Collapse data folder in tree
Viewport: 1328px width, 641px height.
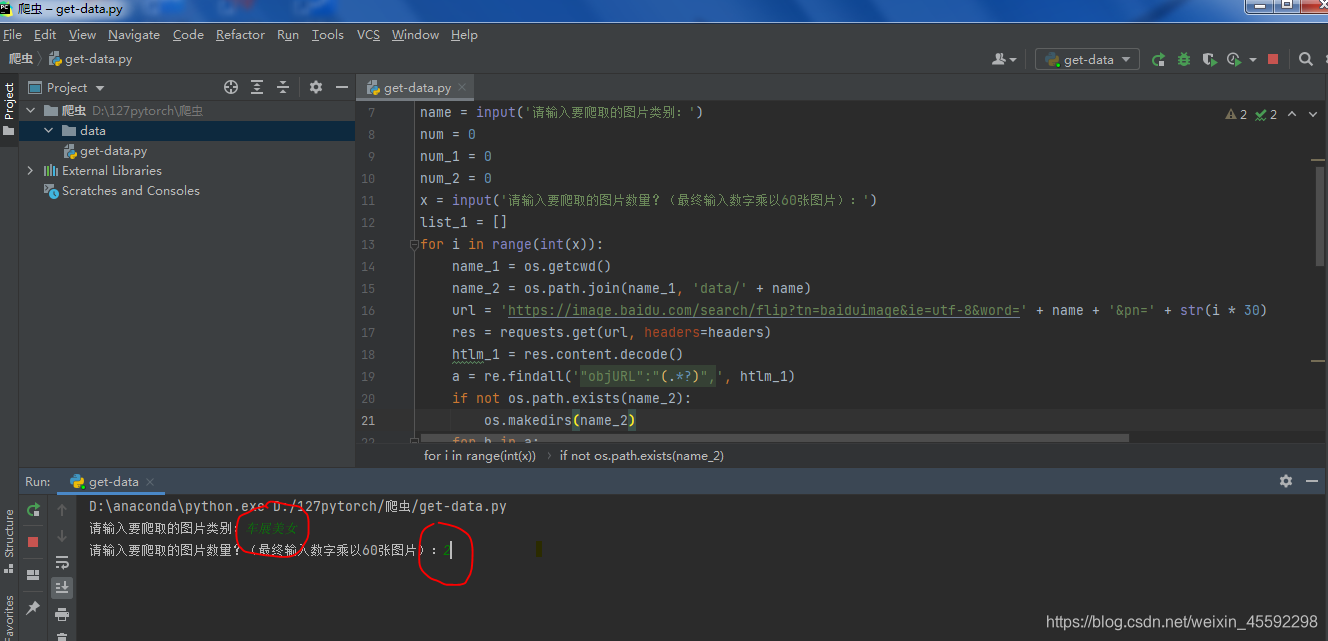click(x=48, y=131)
